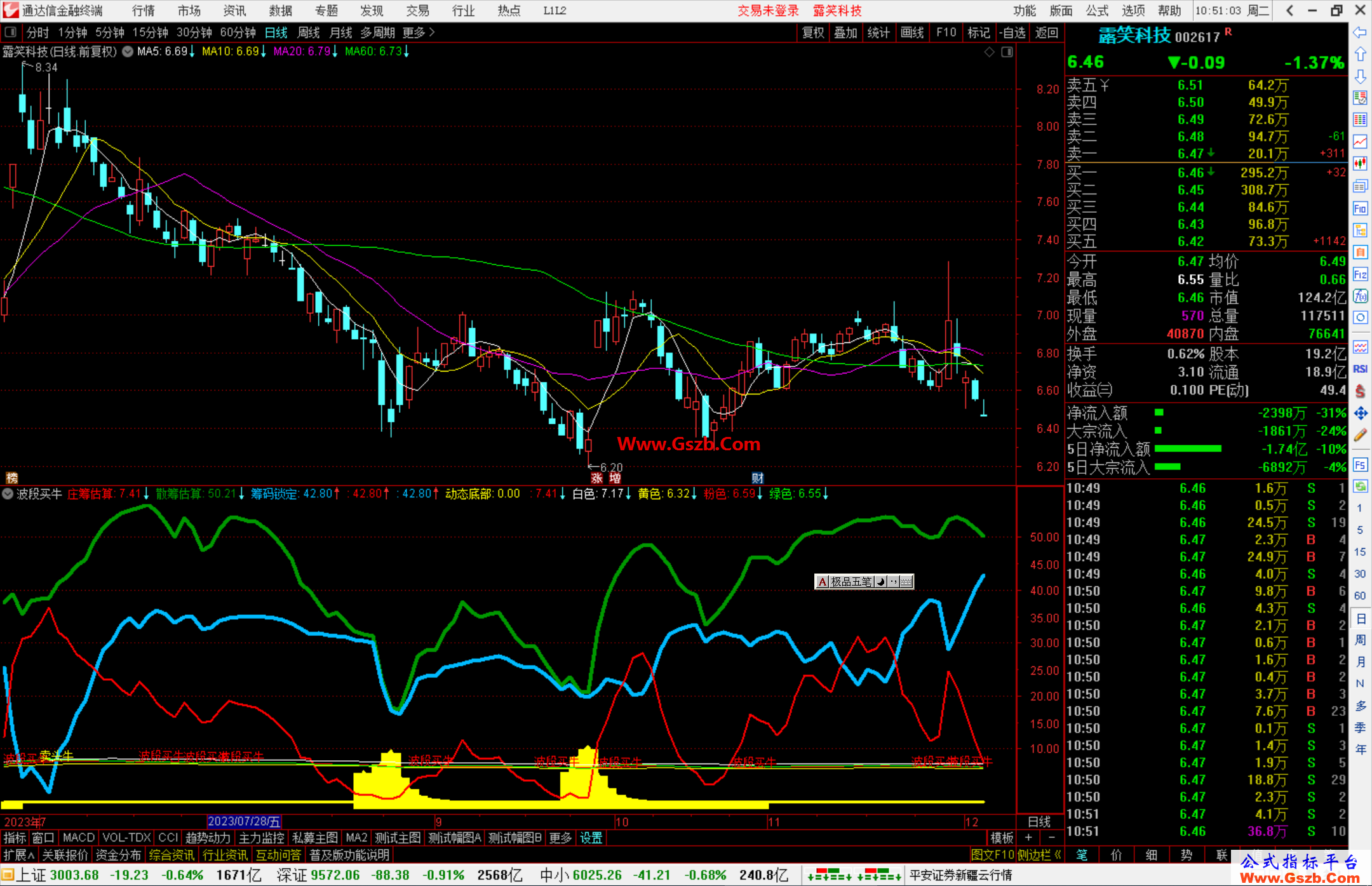Expand the 更多 periods dropdown in top toolbar
Image resolution: width=1372 pixels, height=886 pixels.
point(419,32)
